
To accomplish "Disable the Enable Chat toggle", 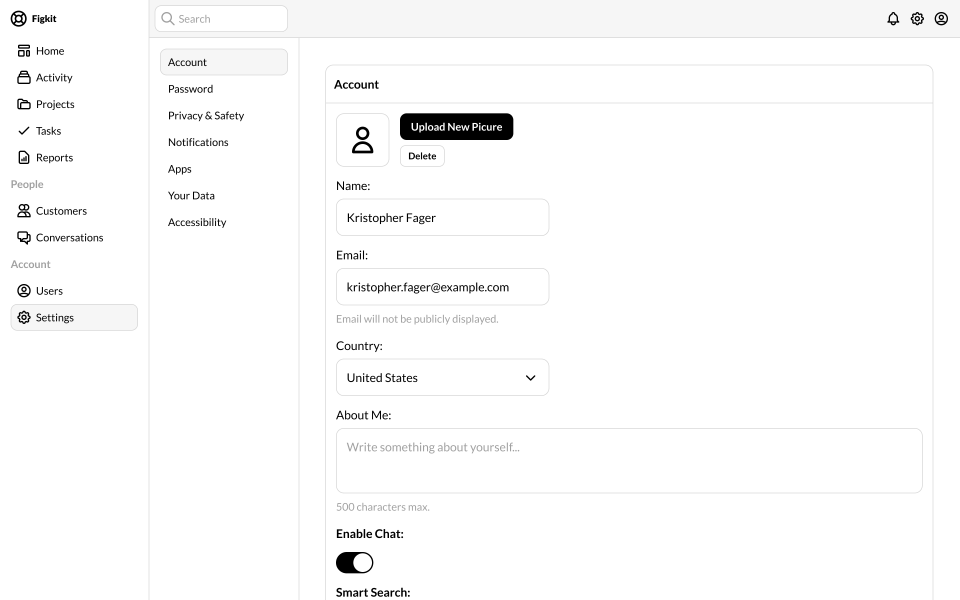I will [x=354, y=563].
